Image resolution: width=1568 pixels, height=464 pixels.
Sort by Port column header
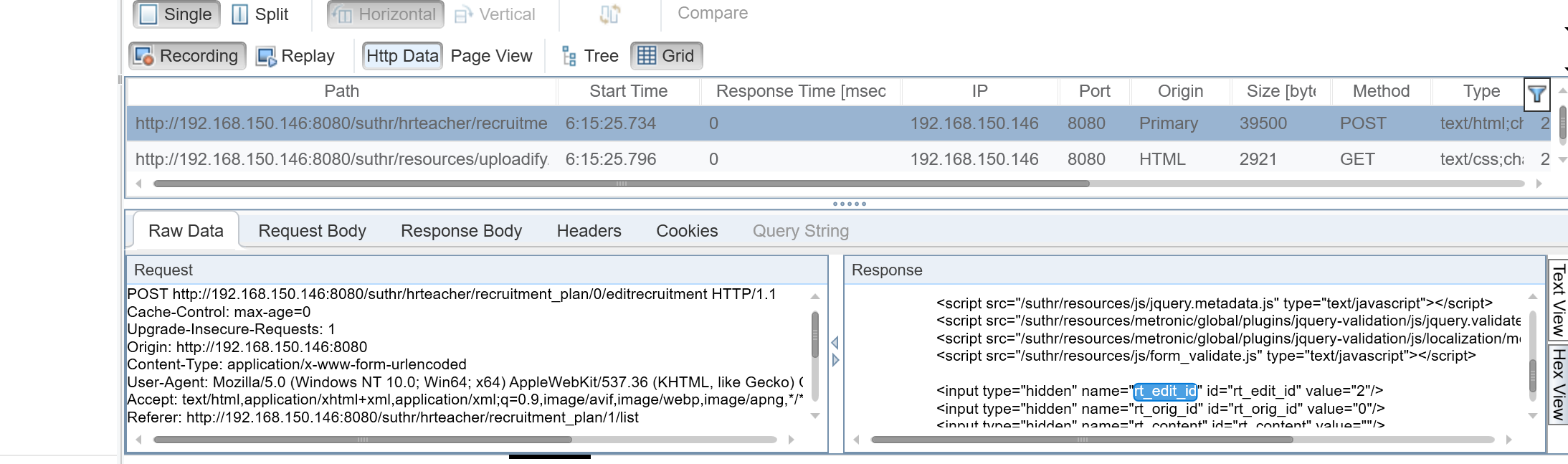(1095, 91)
